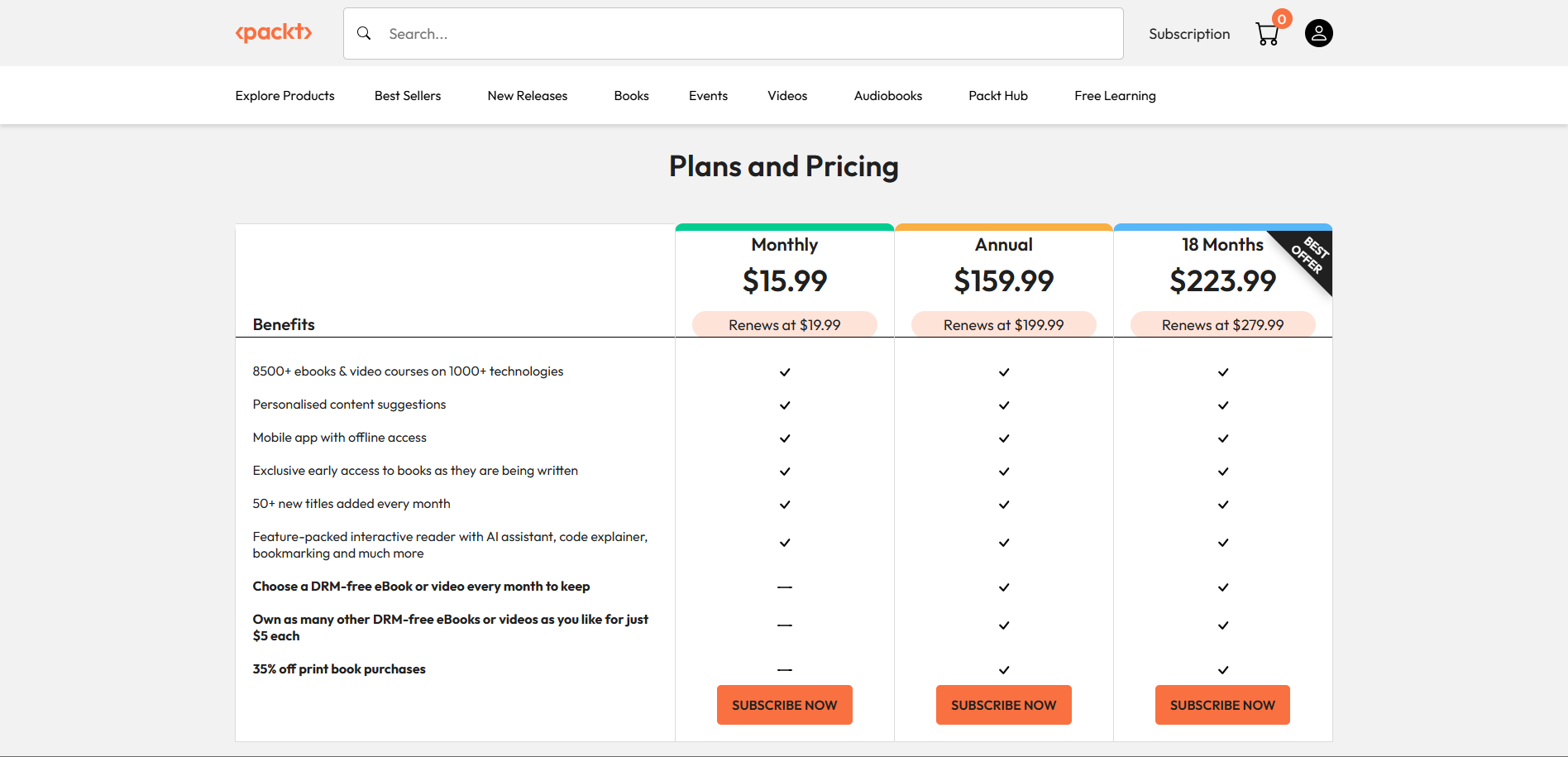Click Monthly checkmark for Personalised content
1568x757 pixels.
click(785, 405)
